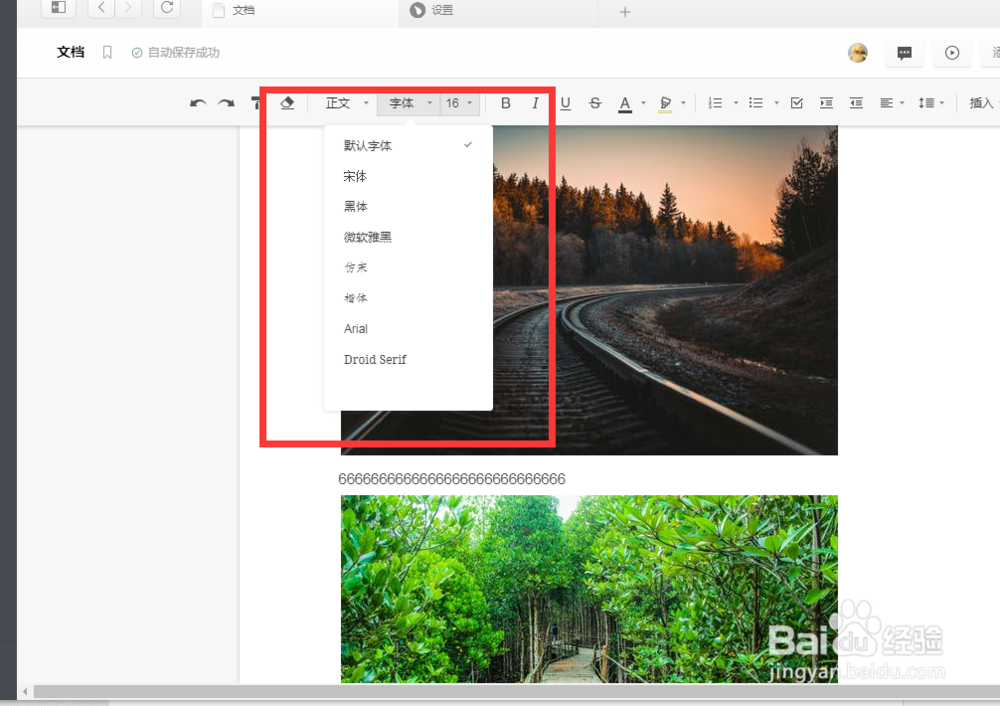Insert a bulleted list
The width and height of the screenshot is (1000, 706).
pyautogui.click(x=756, y=103)
